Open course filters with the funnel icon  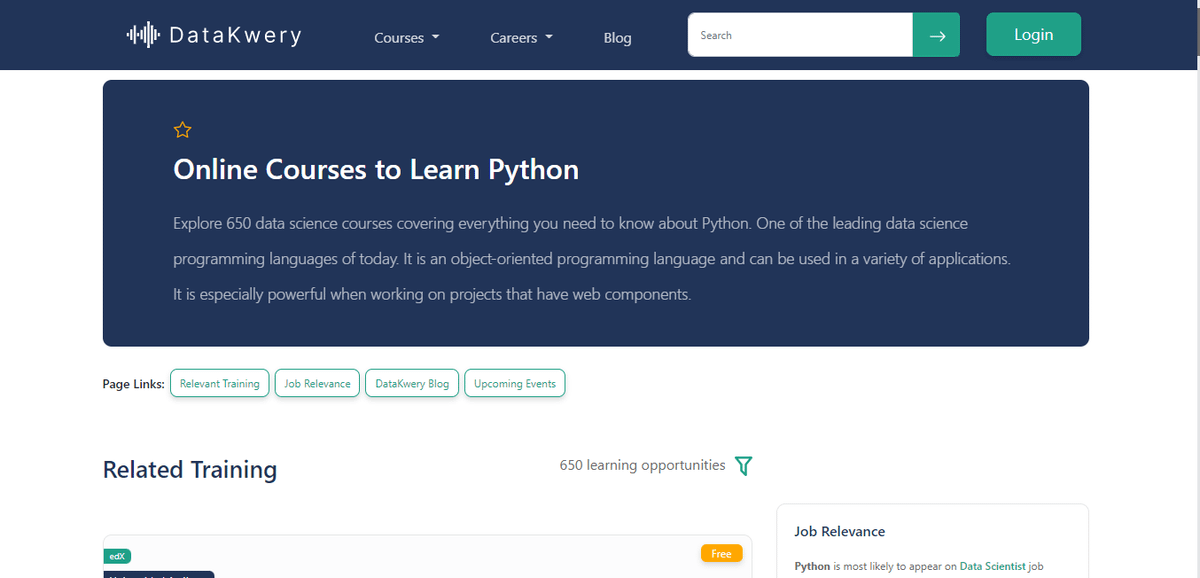tap(743, 465)
